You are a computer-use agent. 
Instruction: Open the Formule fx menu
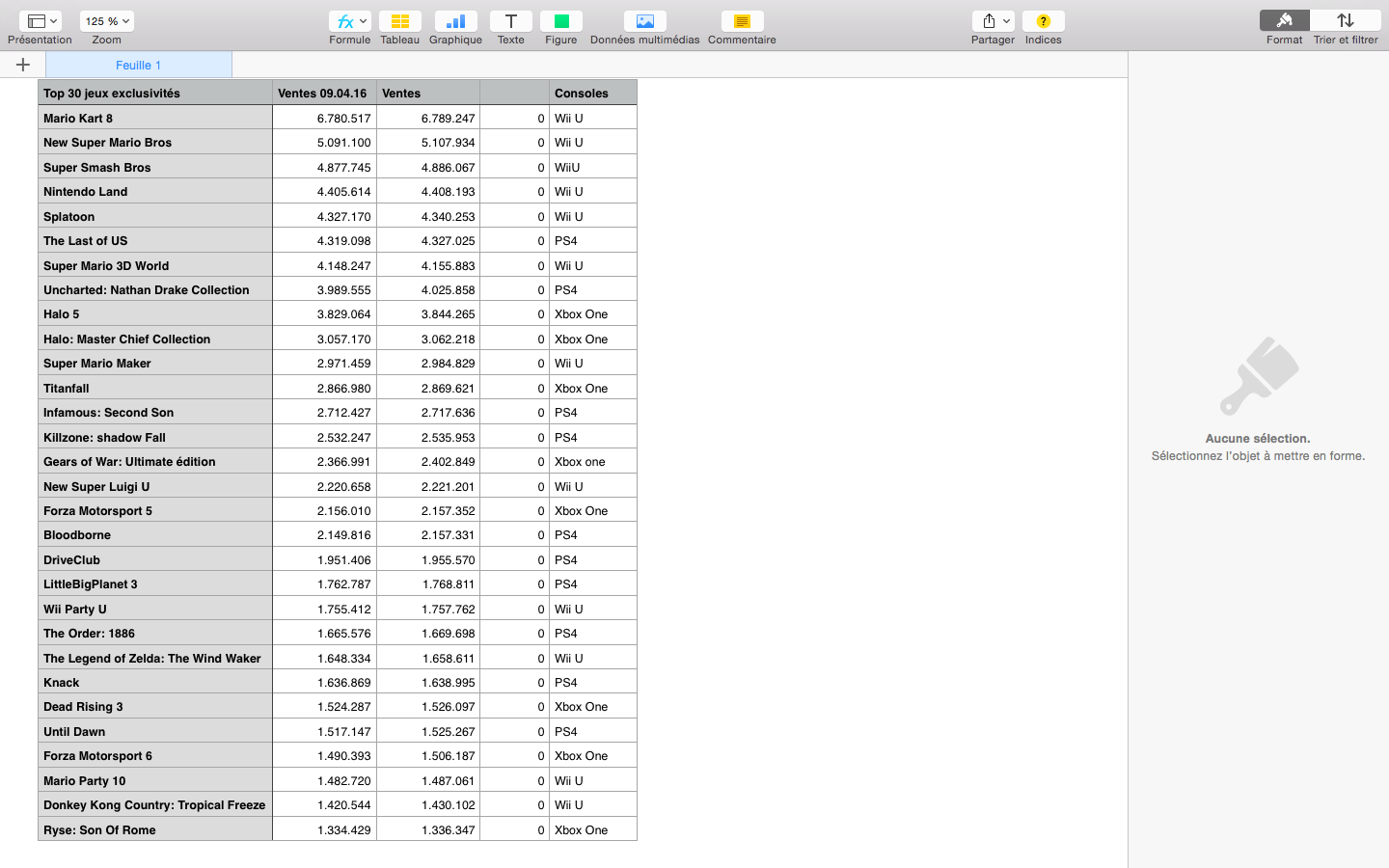349,21
